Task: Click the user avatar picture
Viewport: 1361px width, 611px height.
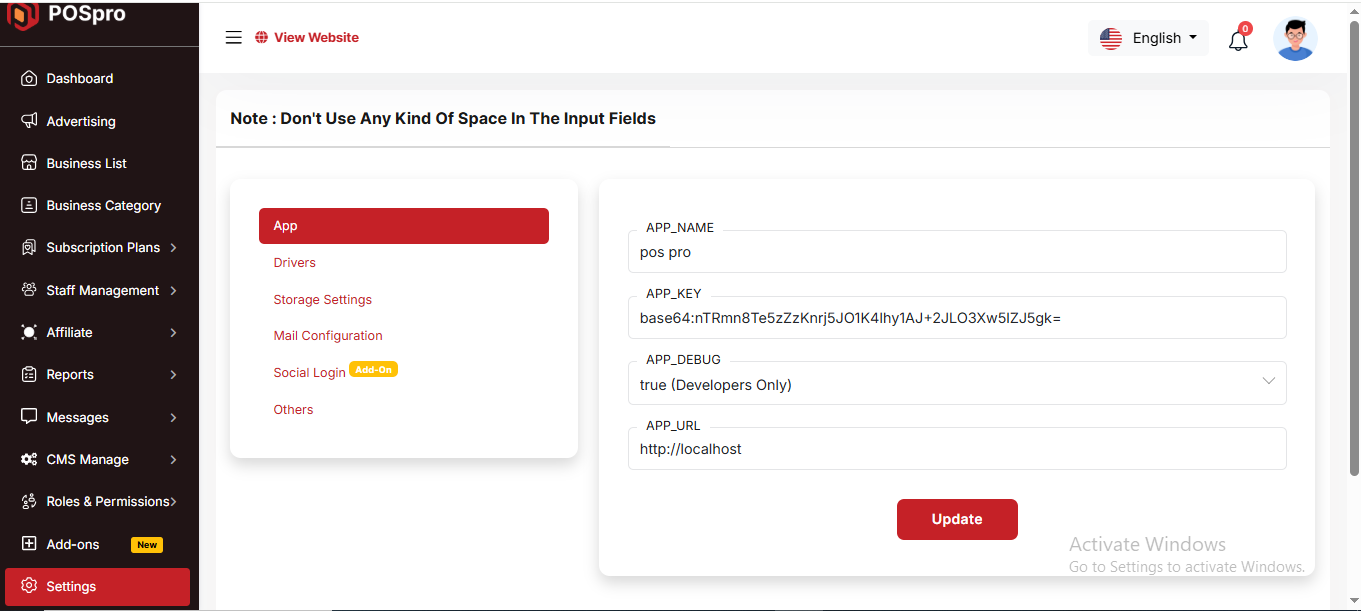Action: click(x=1295, y=39)
